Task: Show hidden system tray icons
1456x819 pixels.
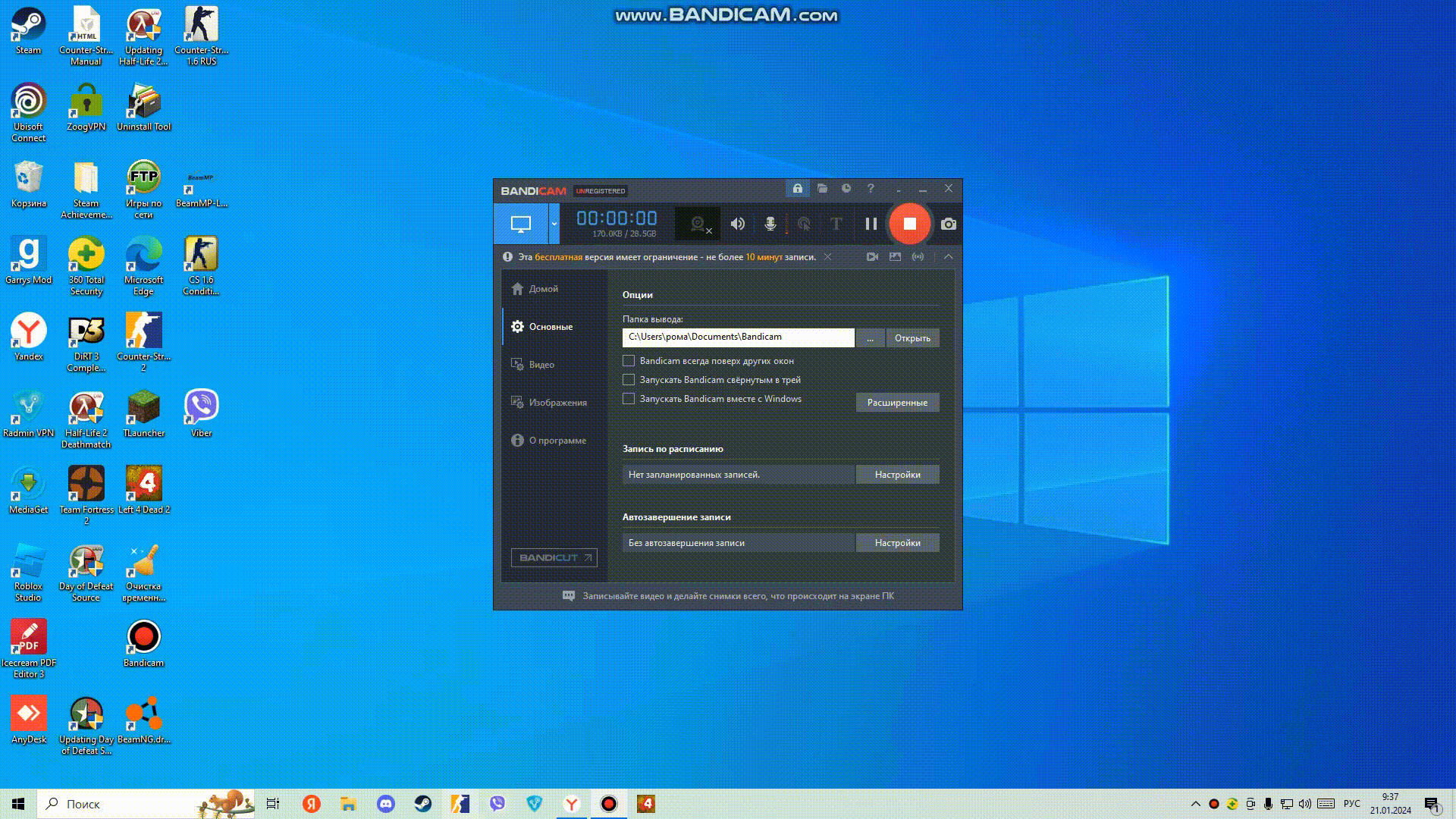Action: pos(1195,804)
